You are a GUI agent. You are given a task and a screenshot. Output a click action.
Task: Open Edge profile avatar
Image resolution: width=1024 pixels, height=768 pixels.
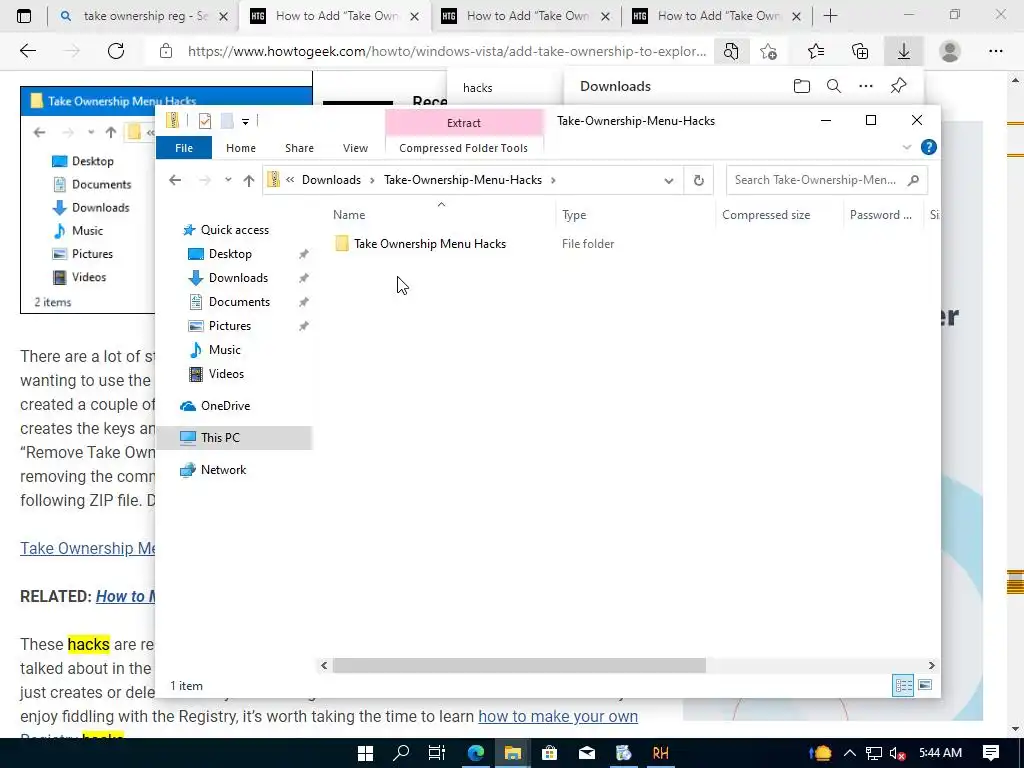950,52
